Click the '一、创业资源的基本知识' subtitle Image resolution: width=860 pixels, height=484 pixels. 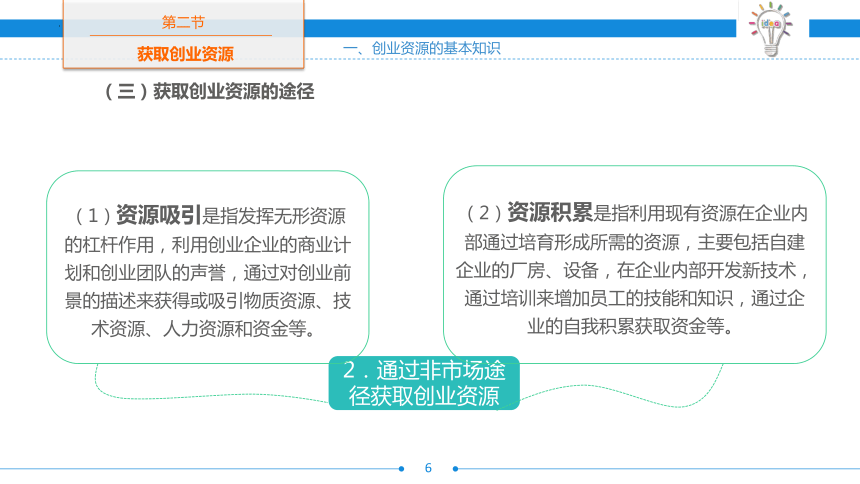422,48
